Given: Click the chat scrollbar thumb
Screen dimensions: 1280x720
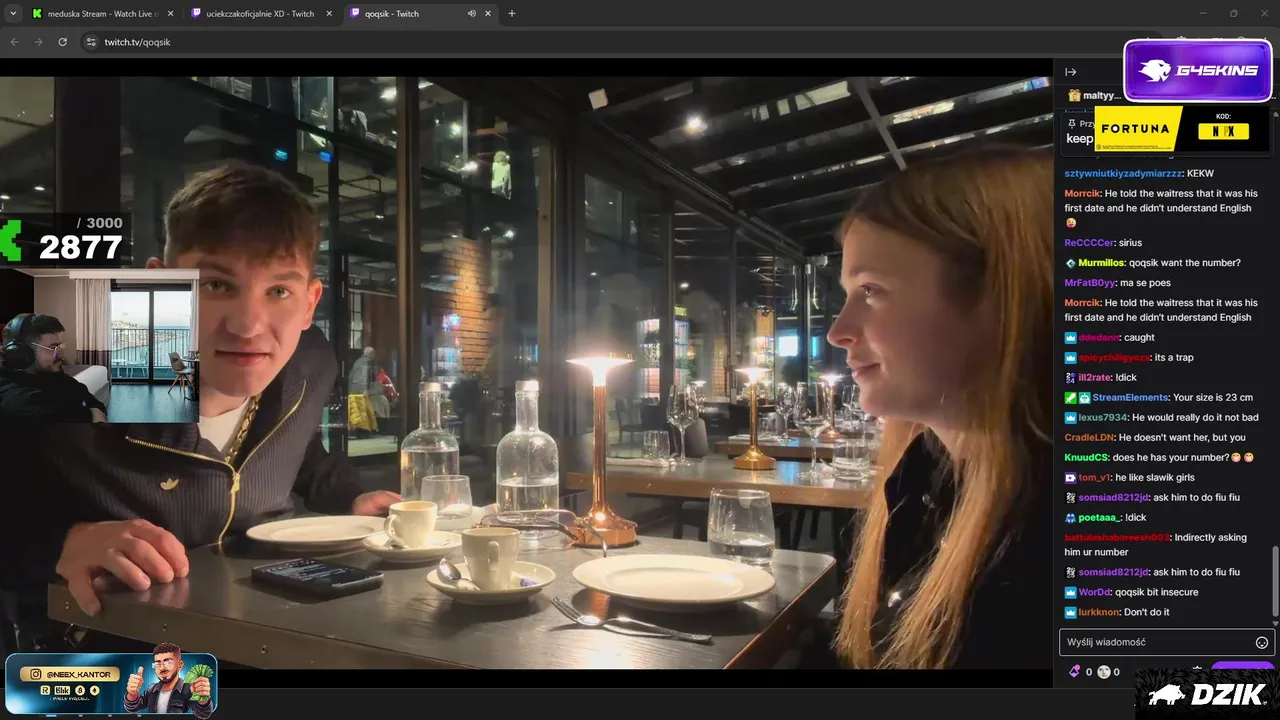Looking at the screenshot, I should [1274, 581].
